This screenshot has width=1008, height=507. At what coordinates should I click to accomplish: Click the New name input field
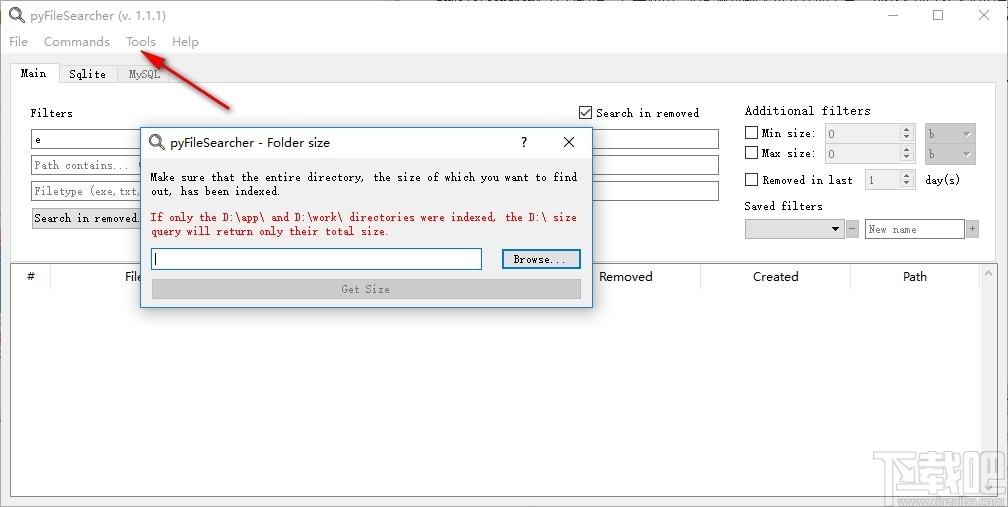tap(915, 229)
